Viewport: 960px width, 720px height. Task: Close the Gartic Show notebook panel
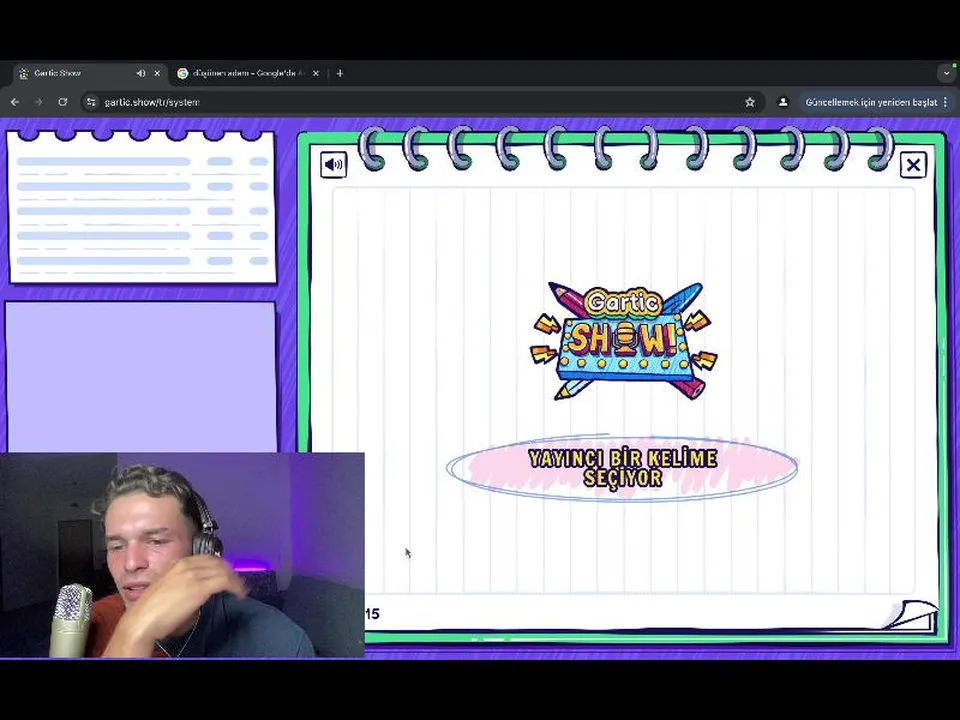pyautogui.click(x=913, y=165)
